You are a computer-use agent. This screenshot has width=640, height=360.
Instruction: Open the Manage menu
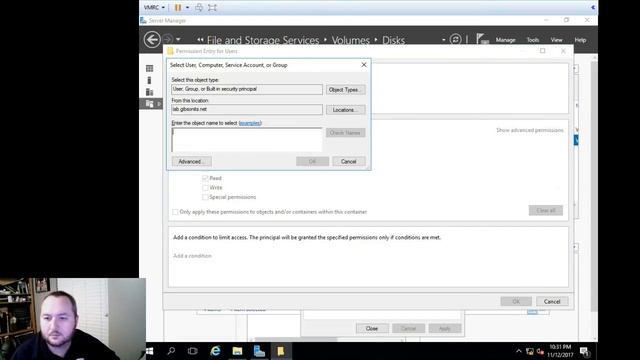point(505,40)
